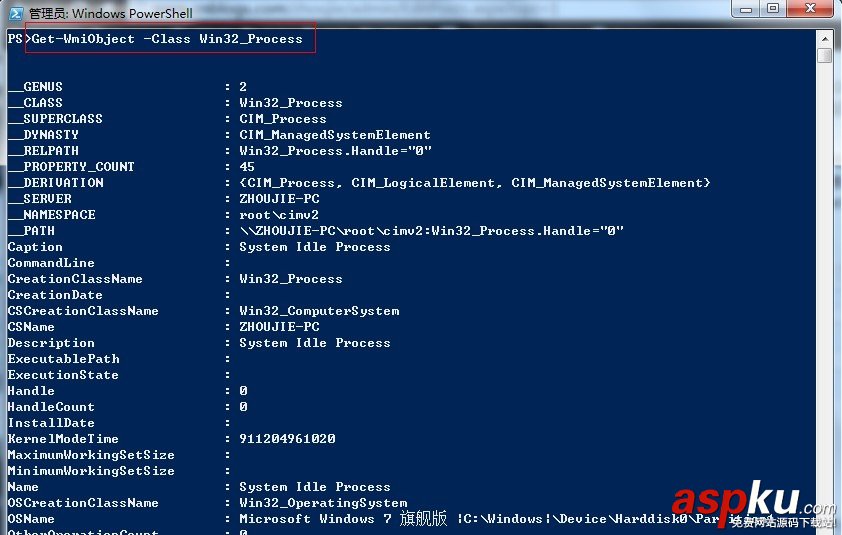Click the Win32_OperatingSystem value
This screenshot has width=842, height=535.
pyautogui.click(x=323, y=503)
